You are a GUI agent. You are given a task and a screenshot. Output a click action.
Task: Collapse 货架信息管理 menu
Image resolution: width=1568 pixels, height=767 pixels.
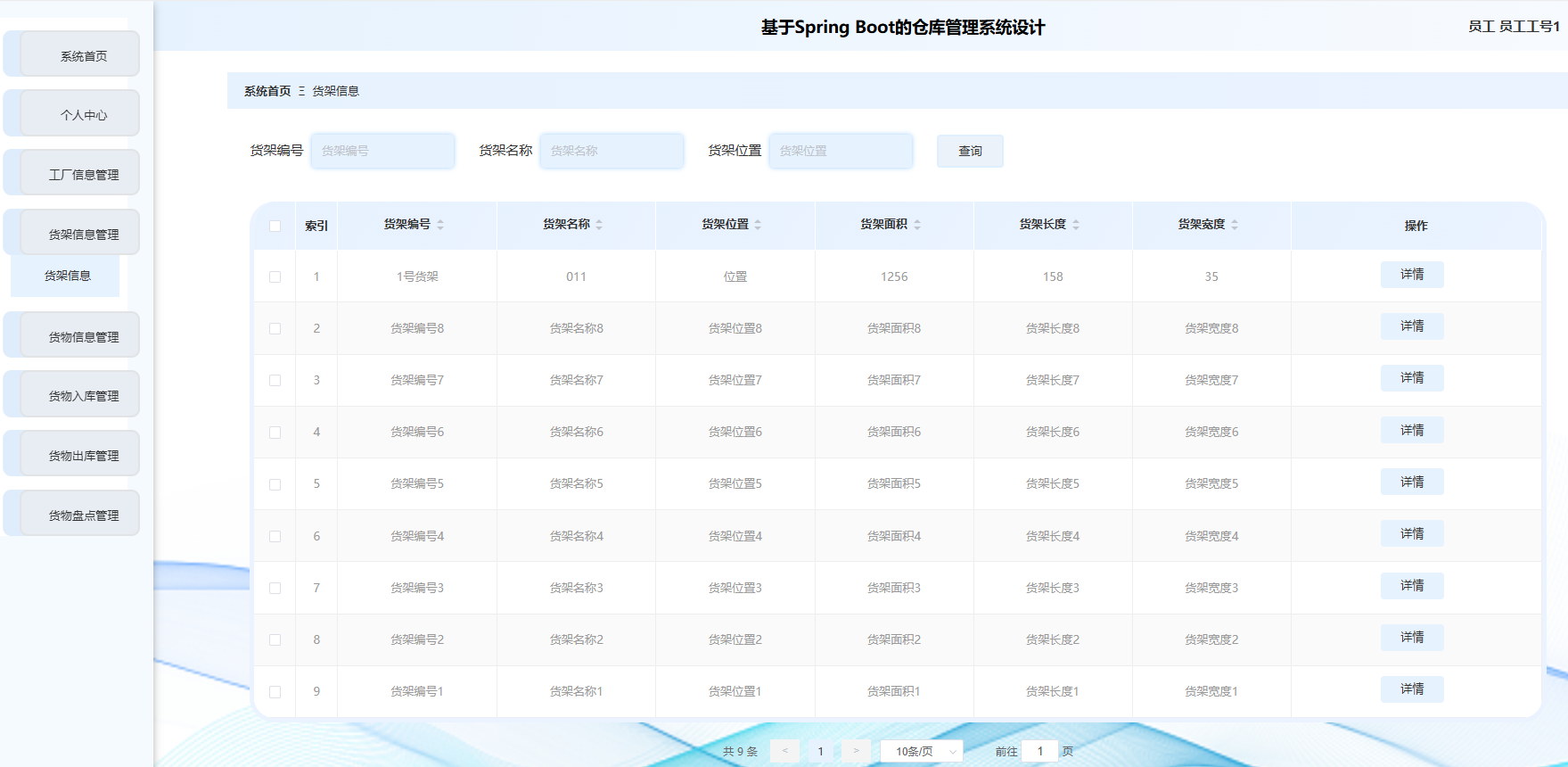(x=80, y=233)
